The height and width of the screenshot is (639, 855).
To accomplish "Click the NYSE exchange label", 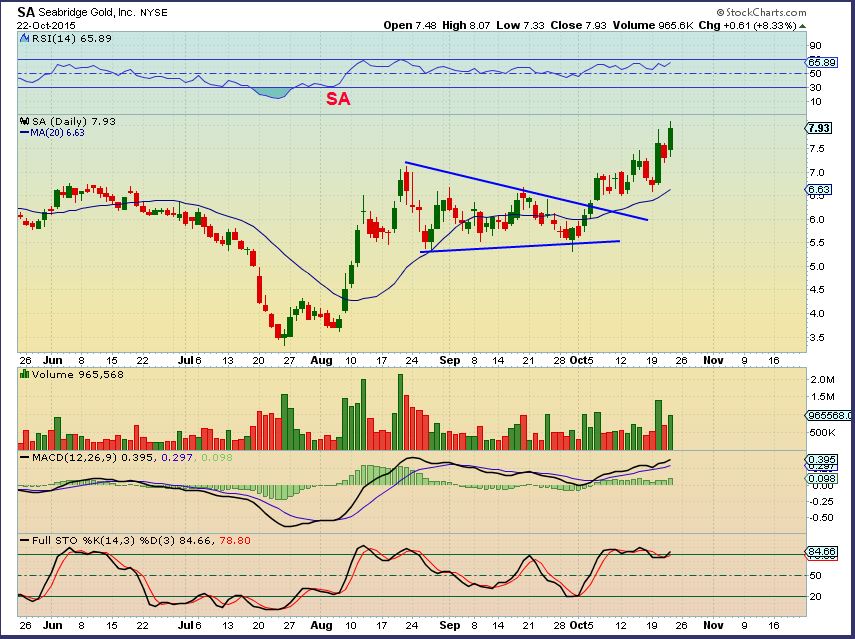I will 154,13.
